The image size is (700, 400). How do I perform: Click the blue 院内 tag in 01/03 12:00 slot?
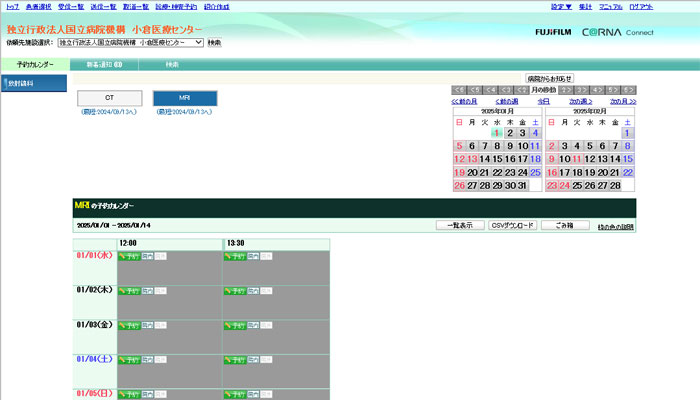[147, 325]
